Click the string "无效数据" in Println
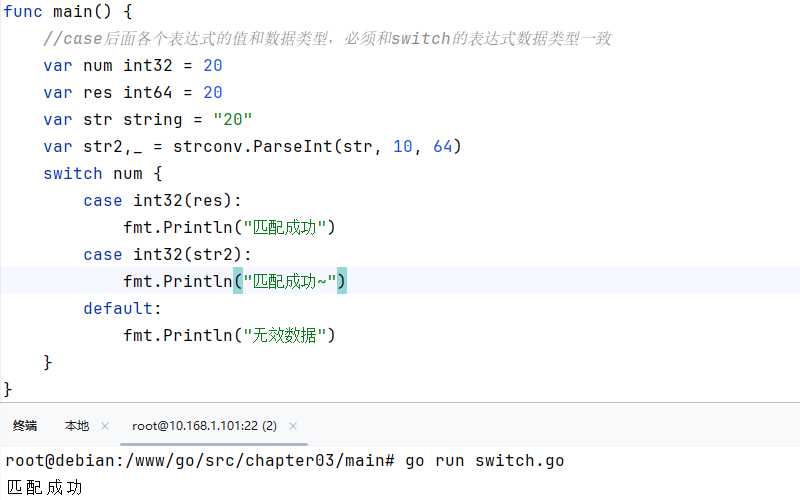The image size is (800, 500). tap(285, 336)
